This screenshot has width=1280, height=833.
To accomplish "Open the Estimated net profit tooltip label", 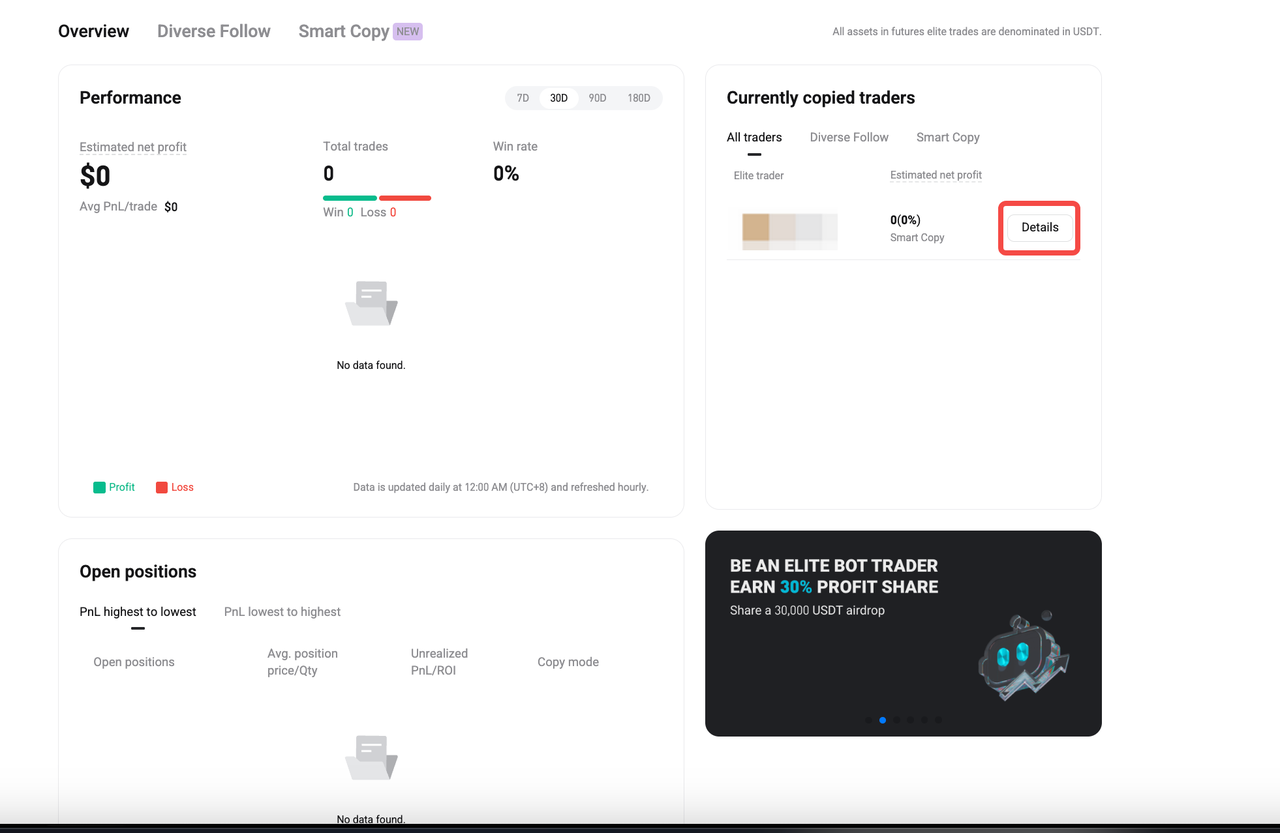I will tap(132, 146).
